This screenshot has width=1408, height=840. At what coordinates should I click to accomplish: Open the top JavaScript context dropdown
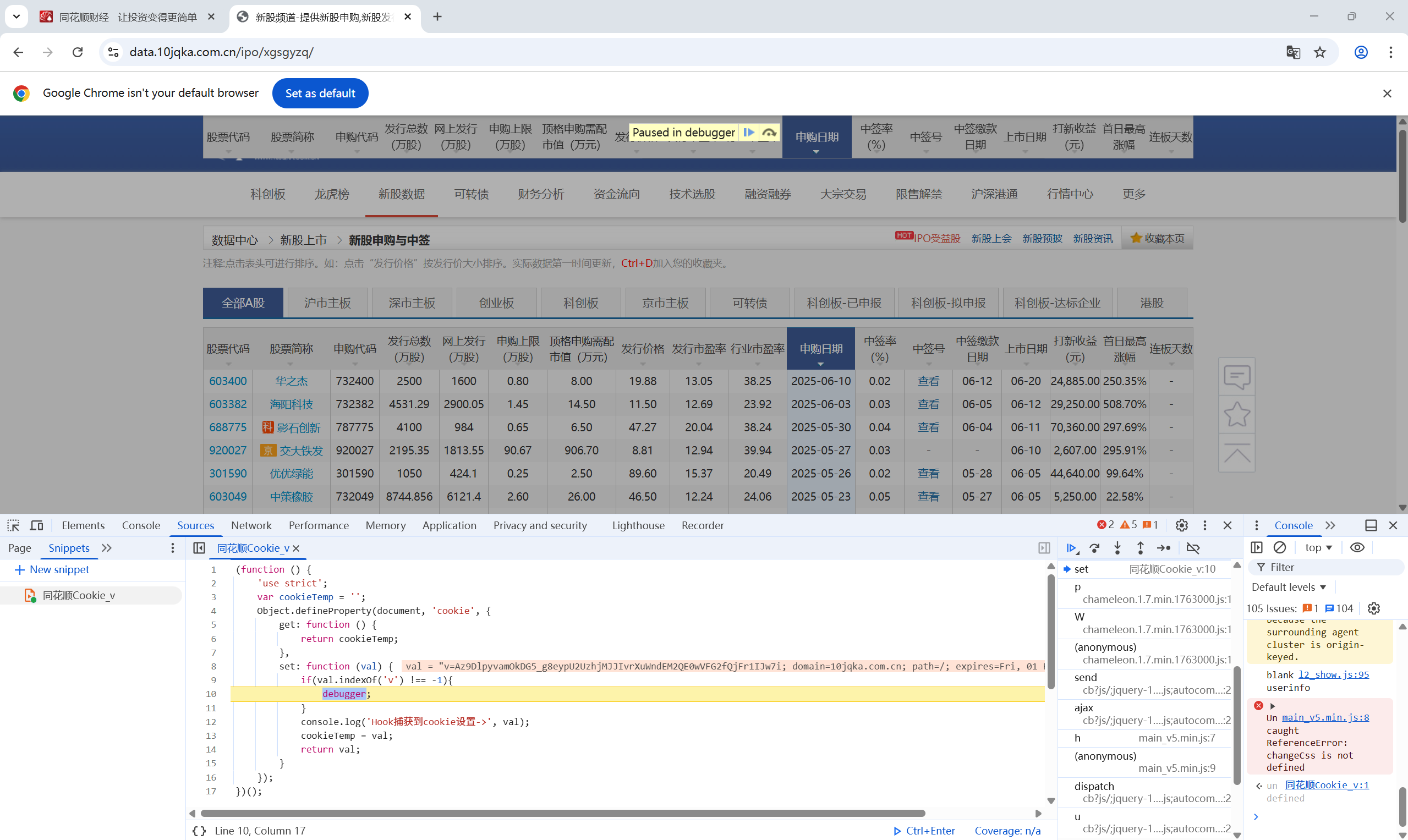click(1318, 547)
